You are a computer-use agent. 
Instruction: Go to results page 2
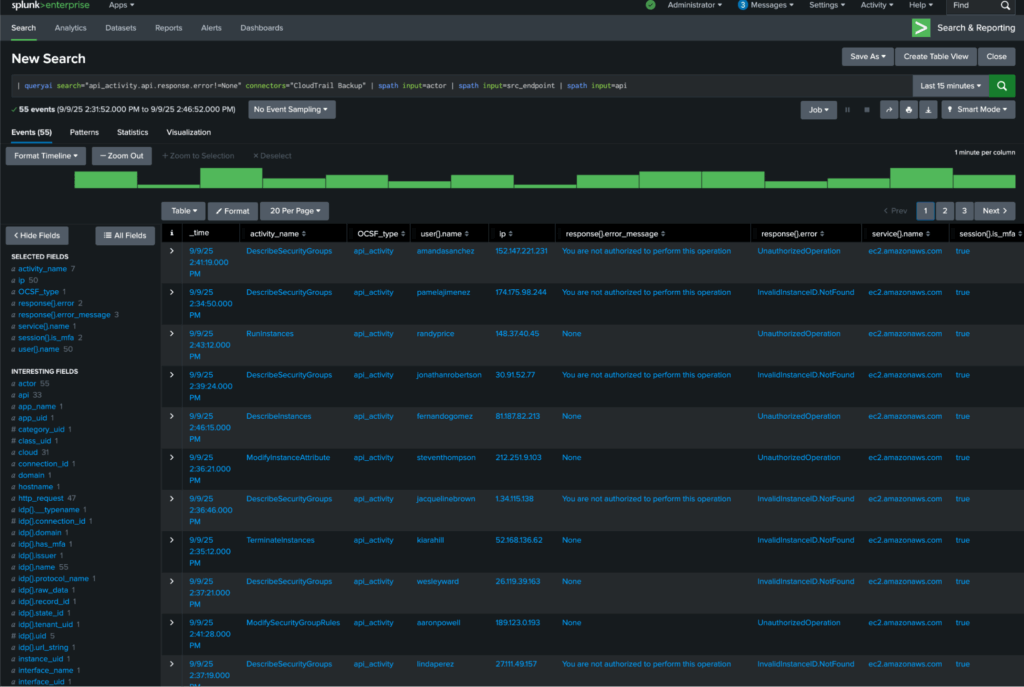tap(944, 211)
